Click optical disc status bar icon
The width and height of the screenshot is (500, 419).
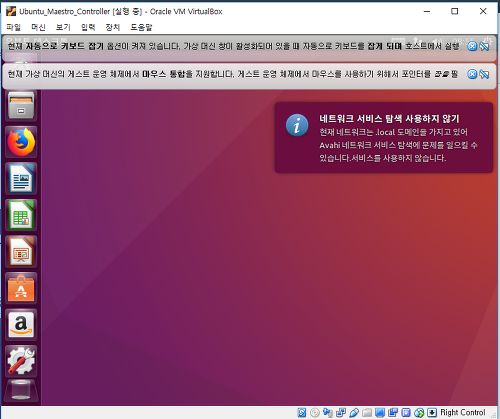[315, 413]
